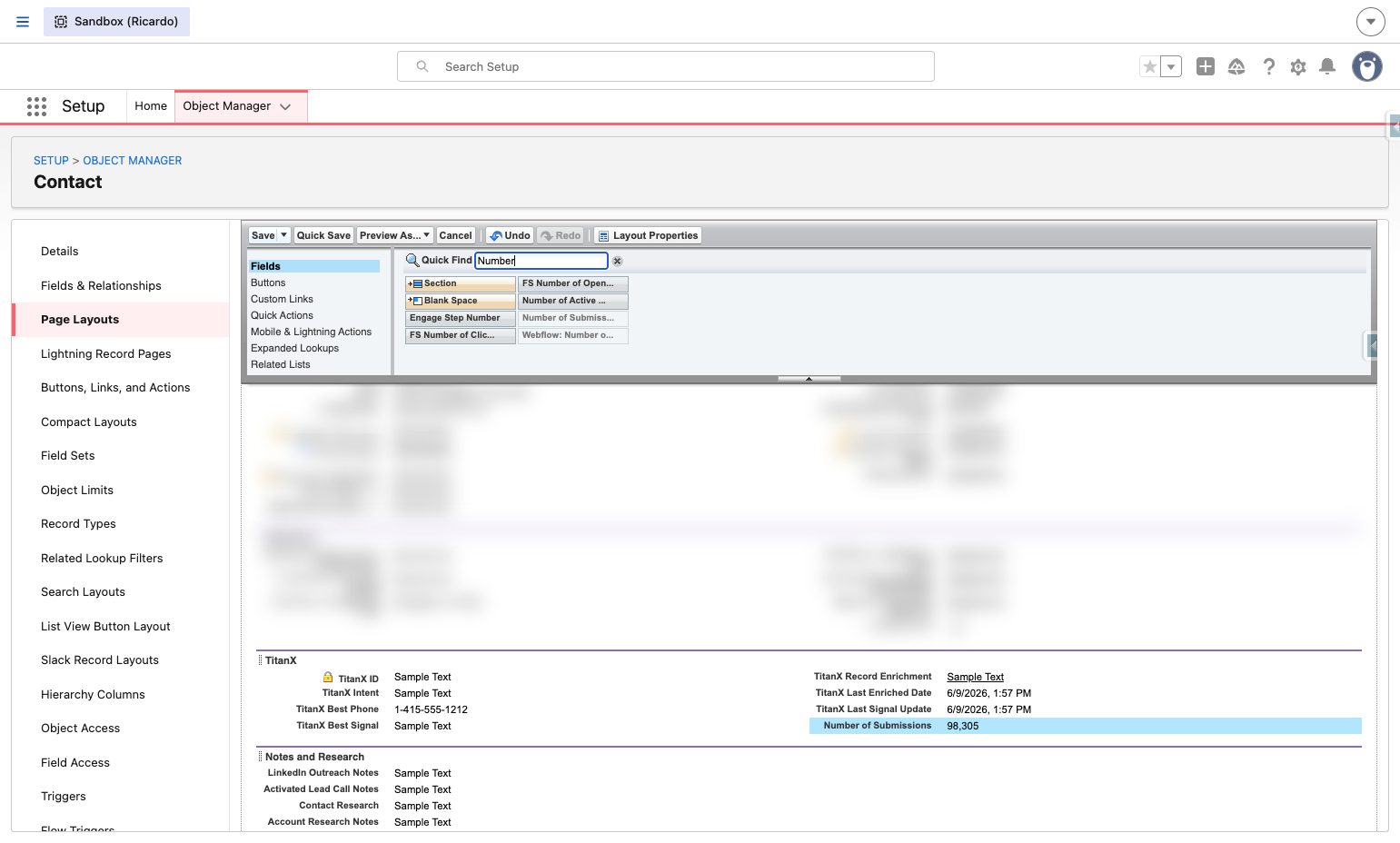Open the global actions plus icon
Screen dimensions: 1400x843
point(1206,66)
